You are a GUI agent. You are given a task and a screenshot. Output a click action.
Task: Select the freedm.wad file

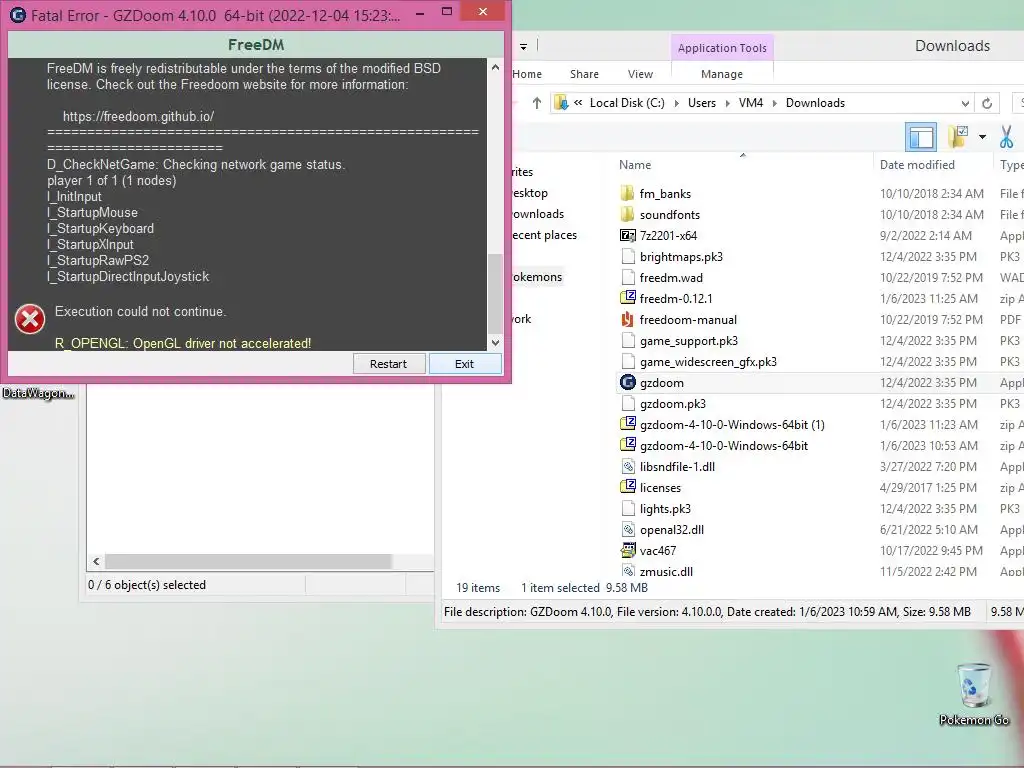point(671,278)
